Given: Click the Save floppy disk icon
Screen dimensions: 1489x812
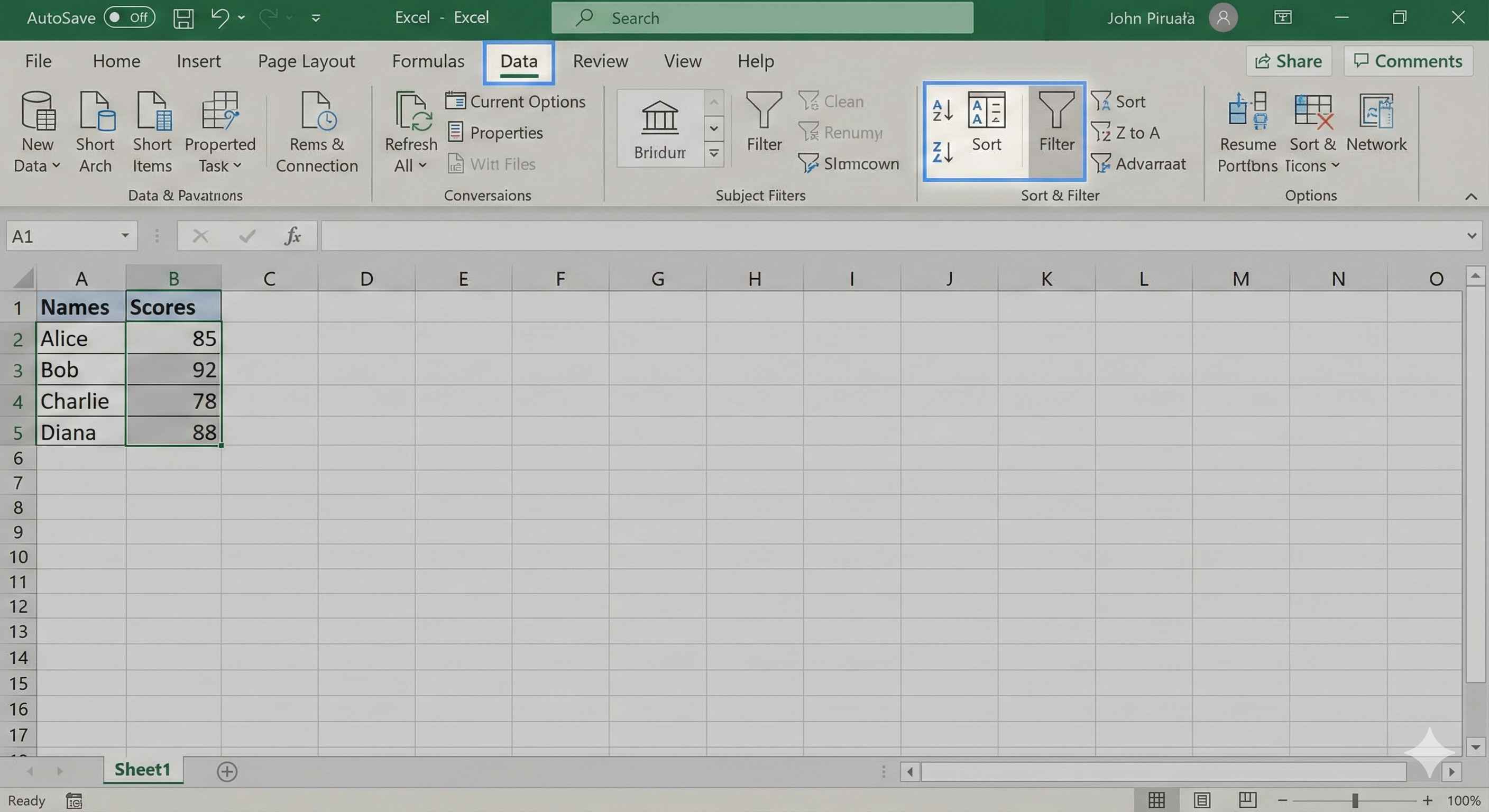Looking at the screenshot, I should 183,18.
